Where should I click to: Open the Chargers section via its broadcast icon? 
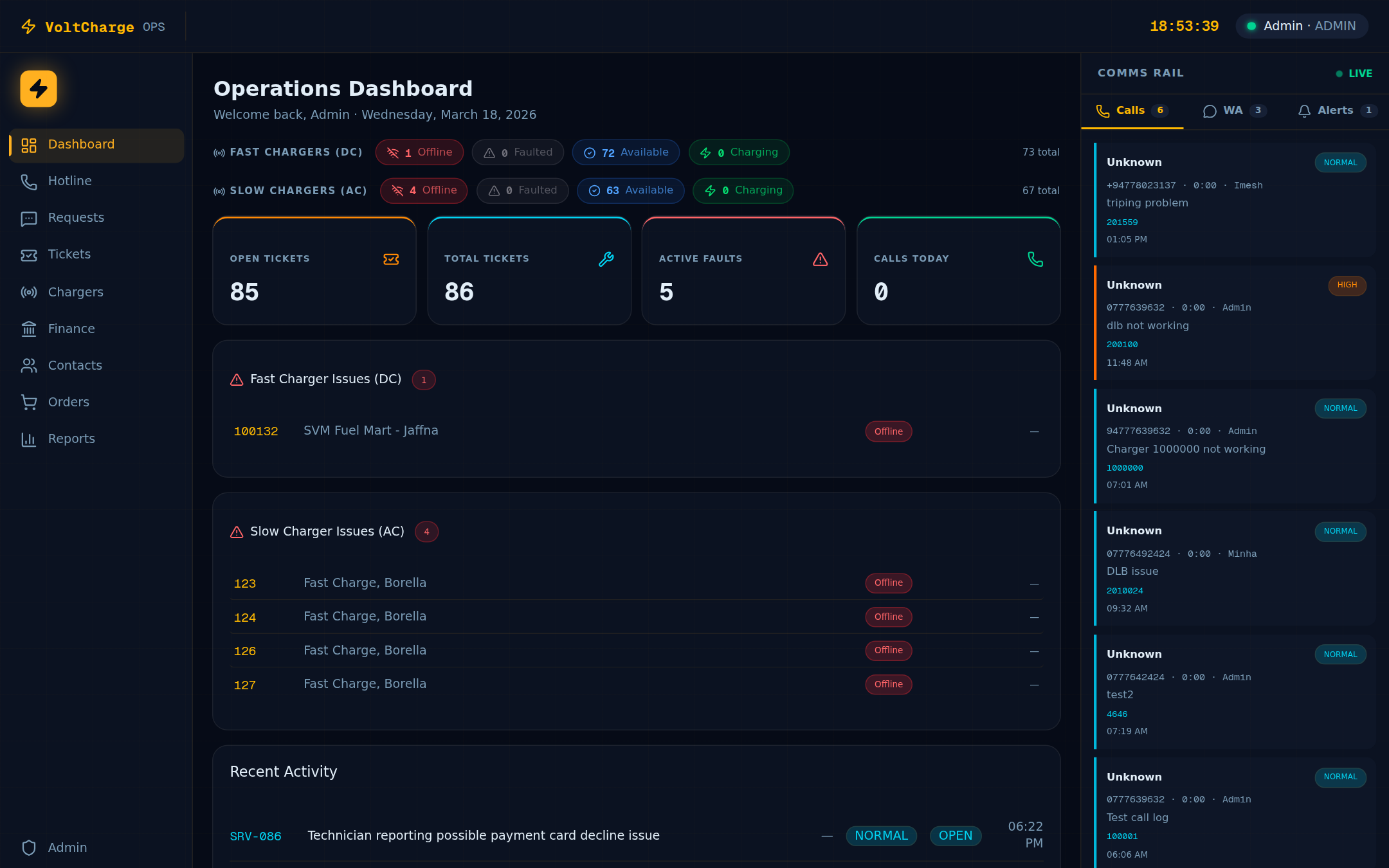28,293
